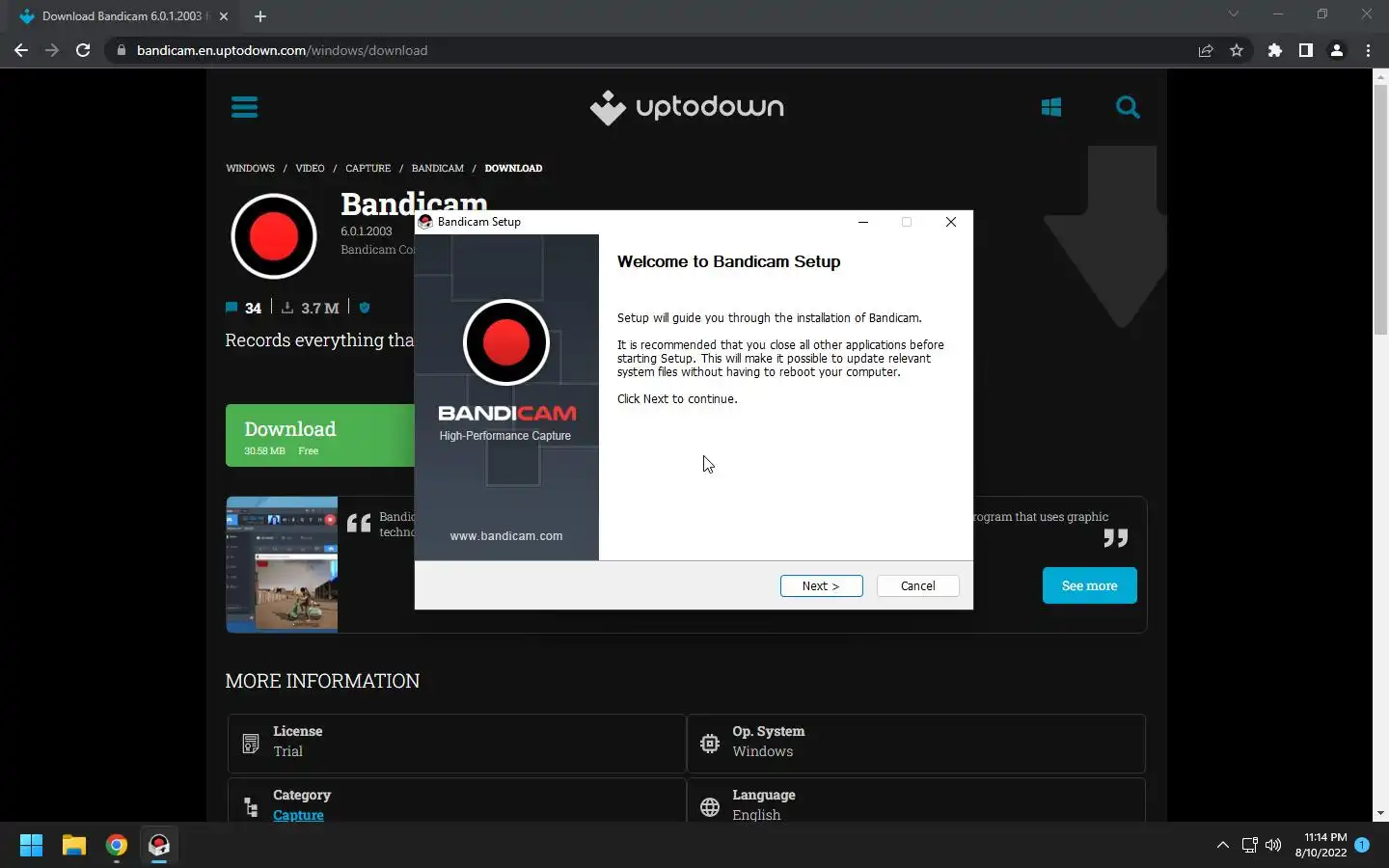Go to VIDEO breadcrumb
The height and width of the screenshot is (868, 1389).
click(x=310, y=168)
